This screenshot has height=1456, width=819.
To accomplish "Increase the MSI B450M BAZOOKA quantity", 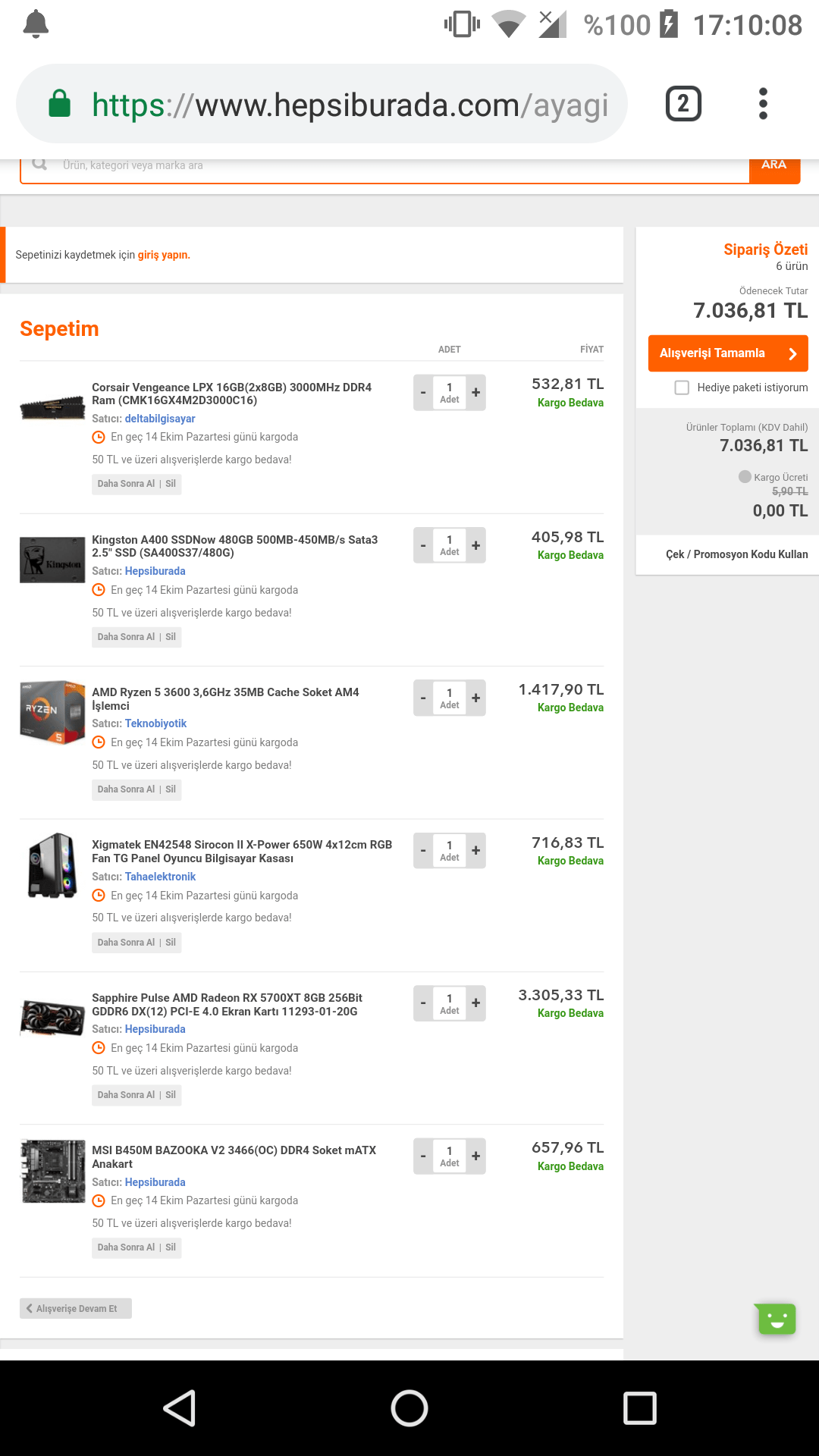I will [x=475, y=1156].
